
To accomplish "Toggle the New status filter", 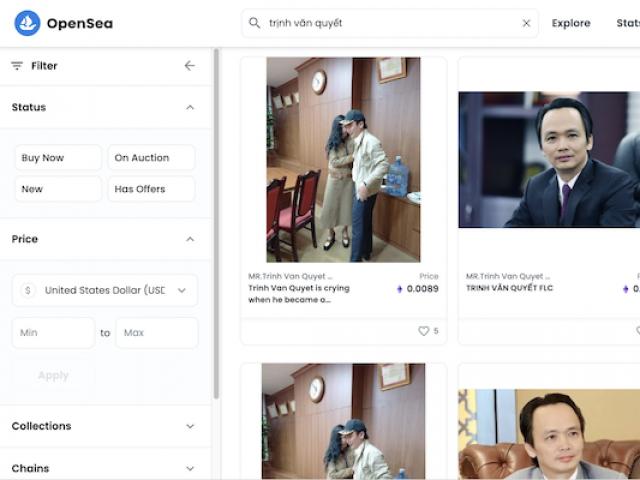I will [x=57, y=189].
